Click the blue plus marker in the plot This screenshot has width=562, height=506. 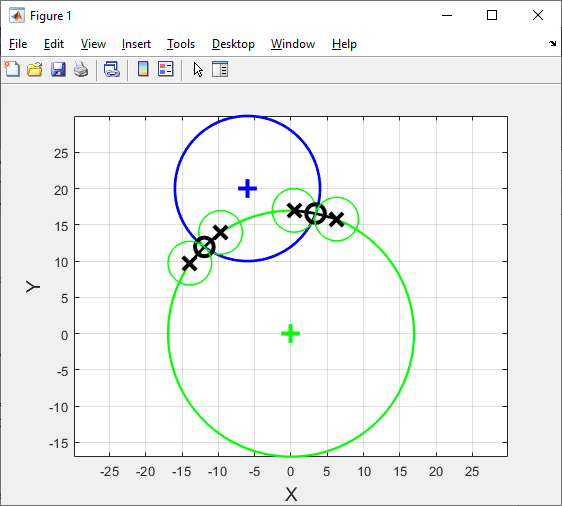pos(247,188)
